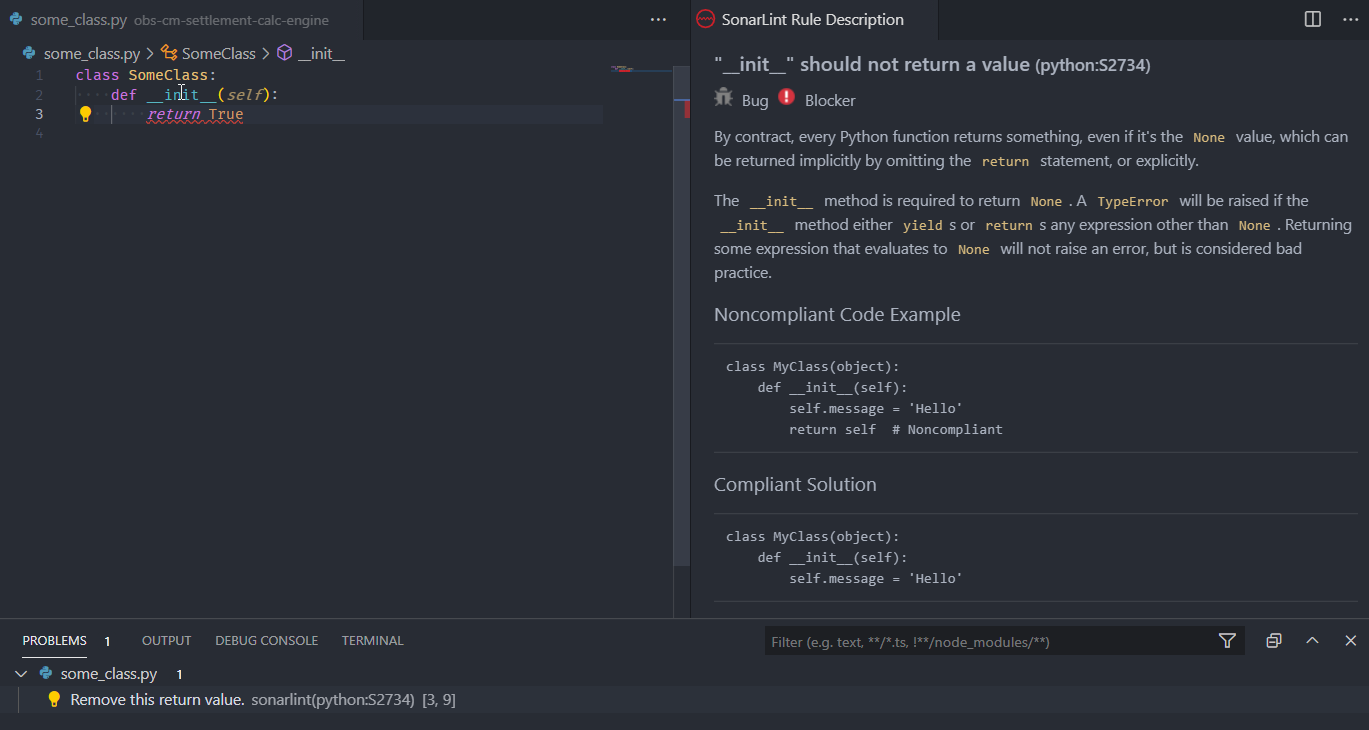Open more actions menu in the SonarLint panel

(1350, 19)
